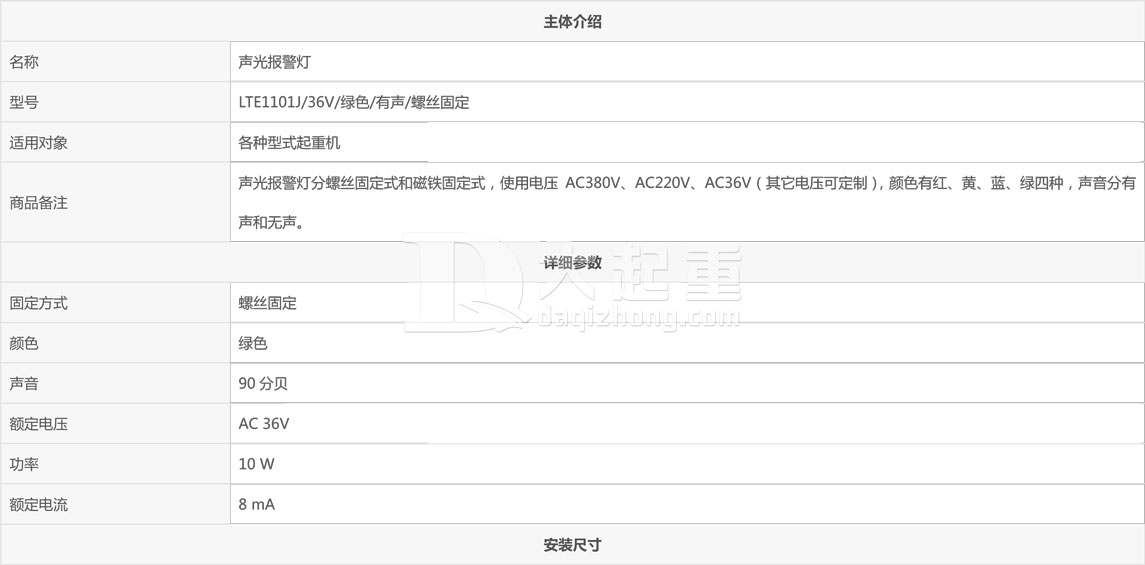Image resolution: width=1145 pixels, height=565 pixels.
Task: Select the 商品备注 label cell
Action: click(x=115, y=202)
